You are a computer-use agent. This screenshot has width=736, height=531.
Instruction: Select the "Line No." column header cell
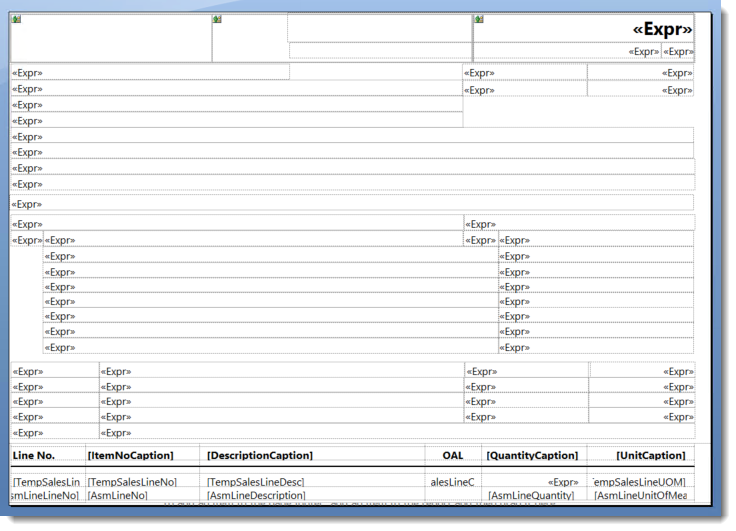[x=48, y=455]
